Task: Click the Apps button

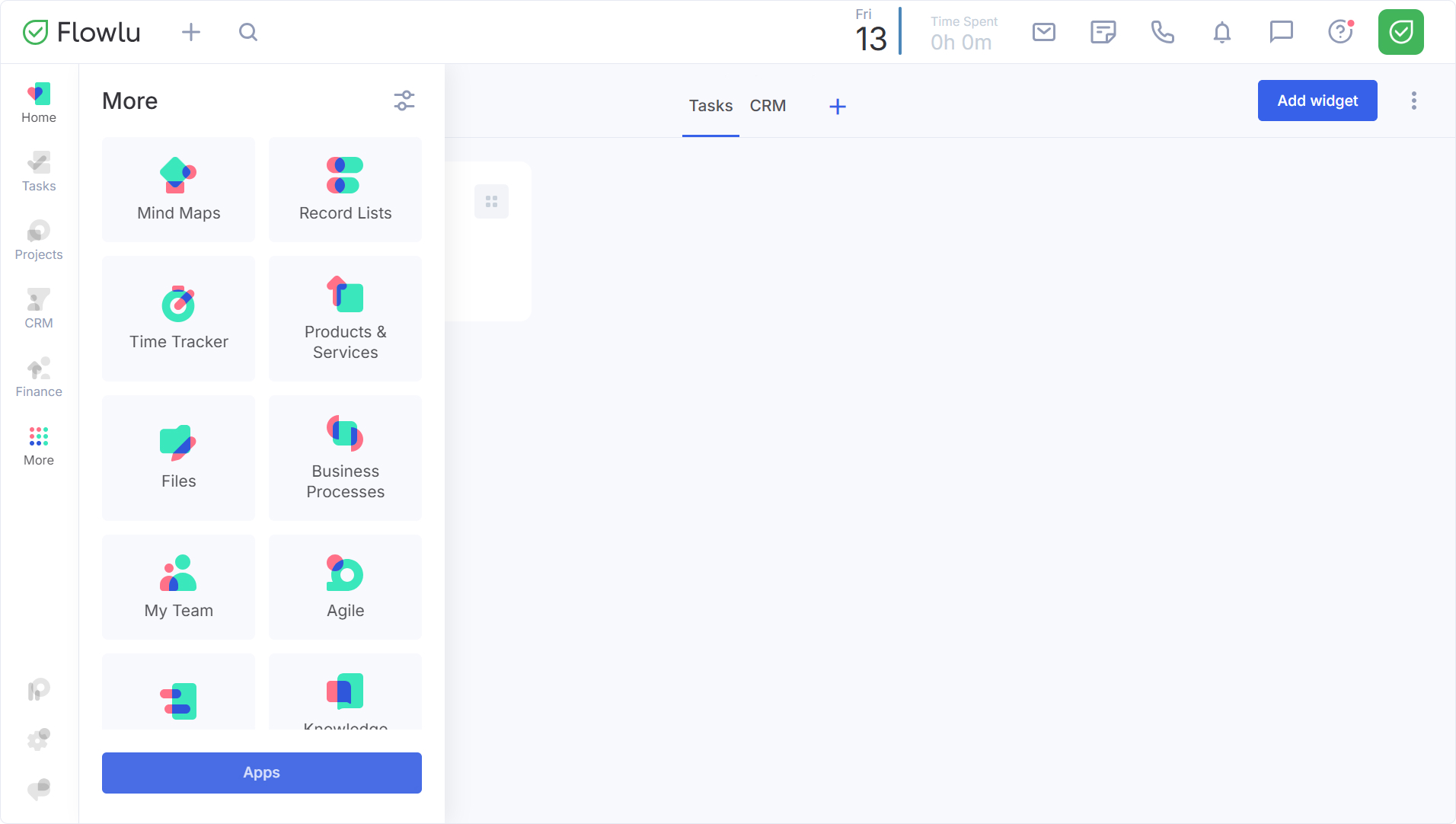Action: coord(261,772)
